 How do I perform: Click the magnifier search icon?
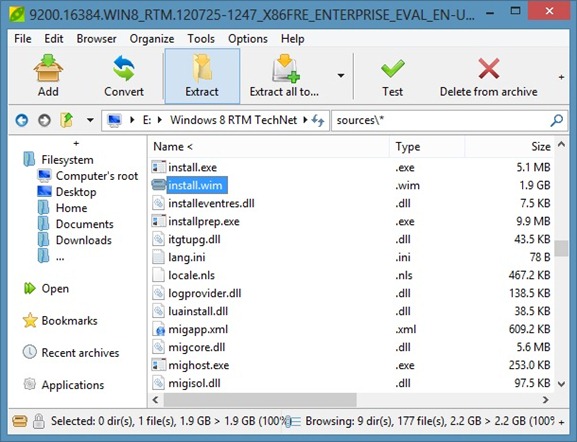(x=556, y=120)
